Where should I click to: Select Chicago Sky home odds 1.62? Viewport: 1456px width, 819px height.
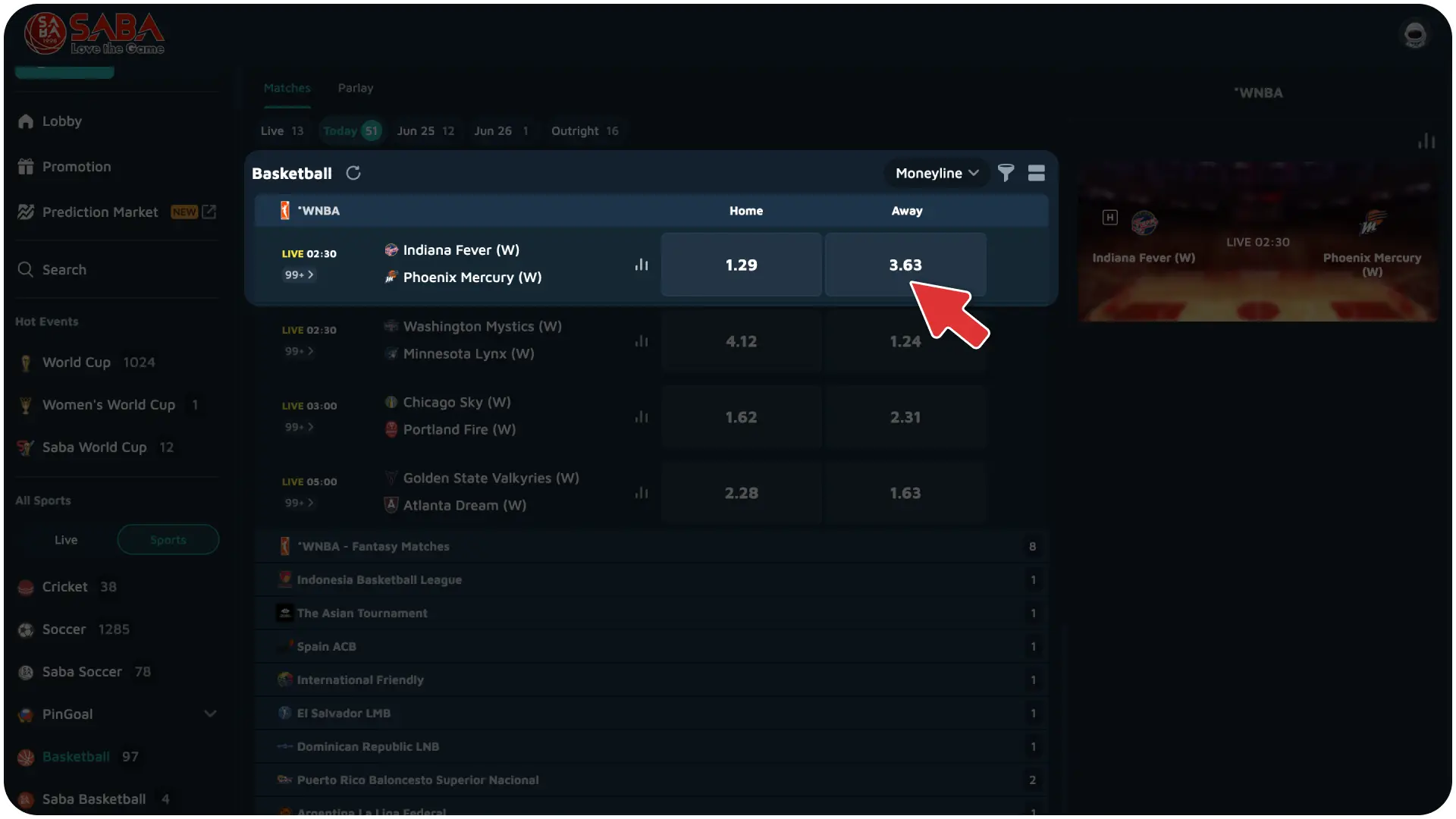coord(742,417)
